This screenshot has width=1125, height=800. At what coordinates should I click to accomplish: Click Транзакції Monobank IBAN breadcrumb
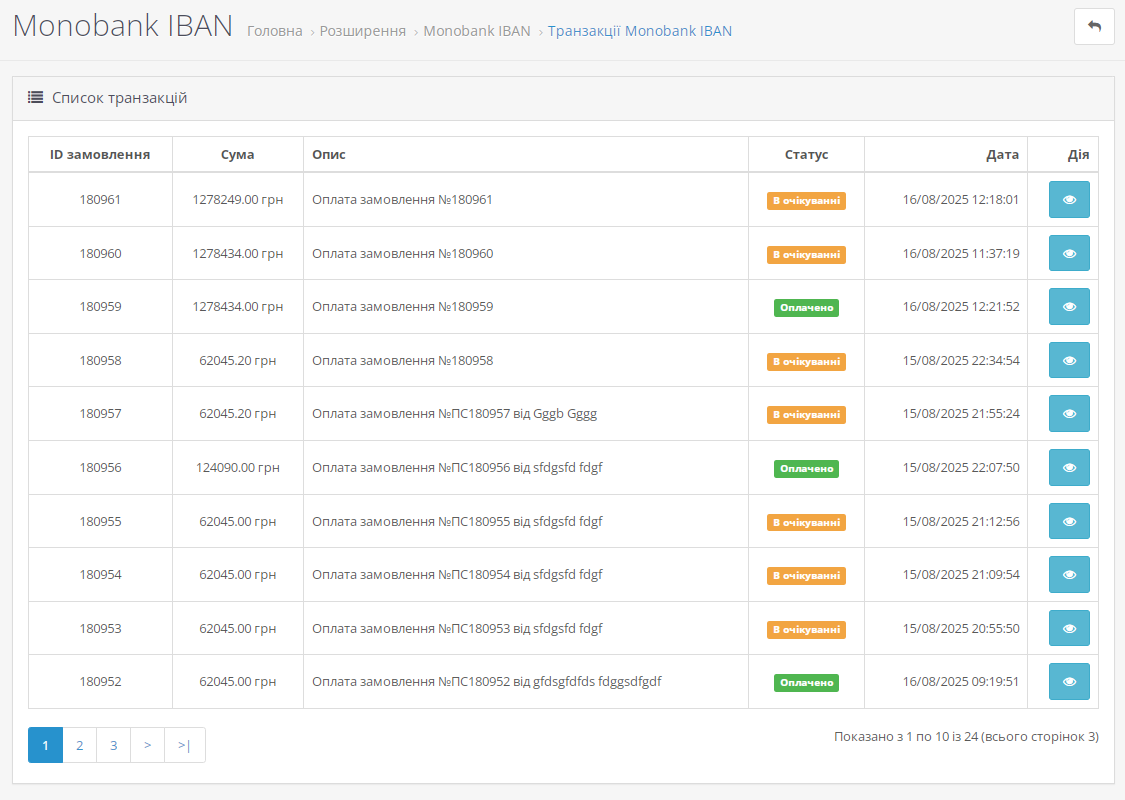pos(639,31)
